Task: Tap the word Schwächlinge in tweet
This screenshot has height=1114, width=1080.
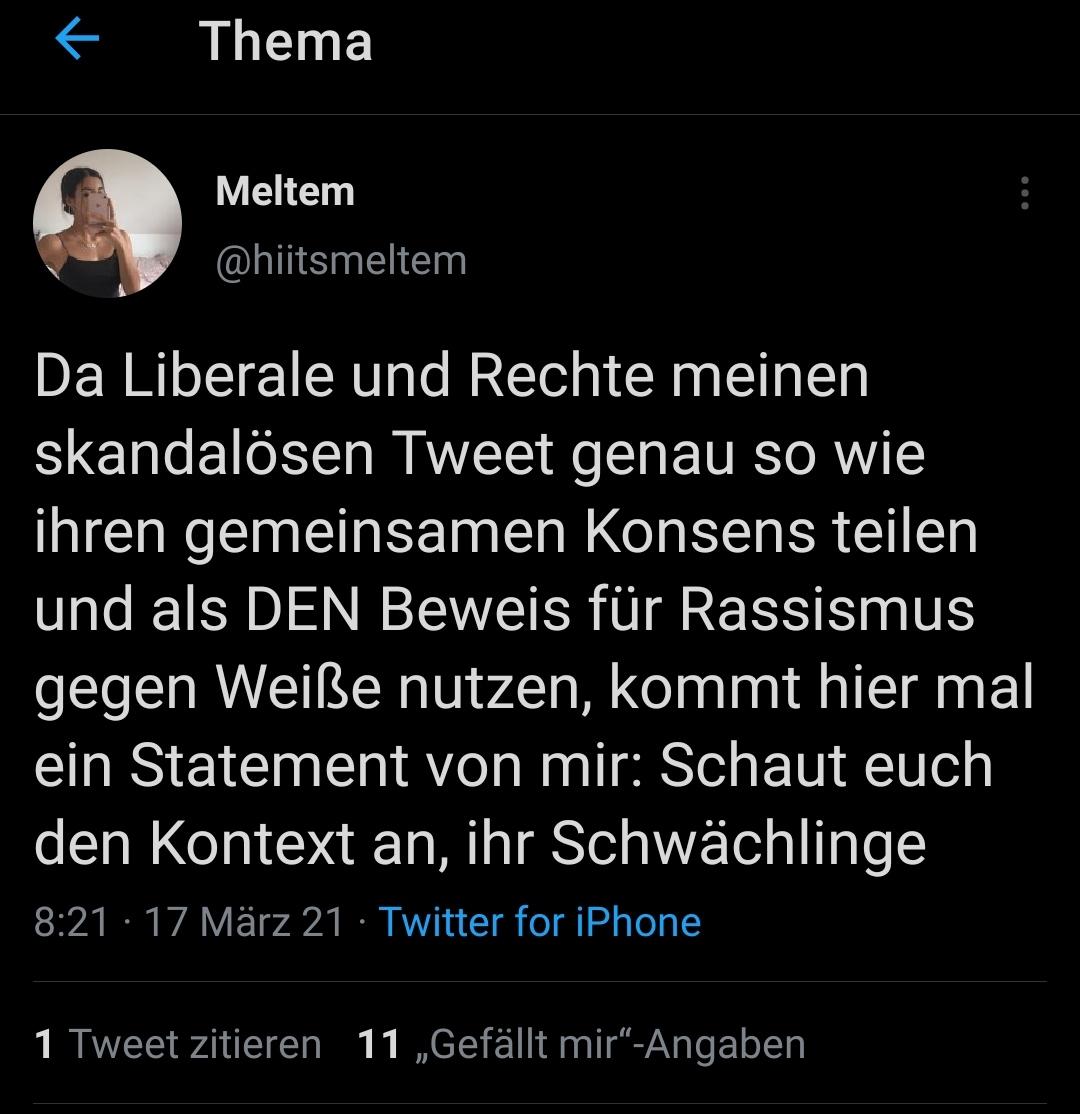Action: [739, 845]
